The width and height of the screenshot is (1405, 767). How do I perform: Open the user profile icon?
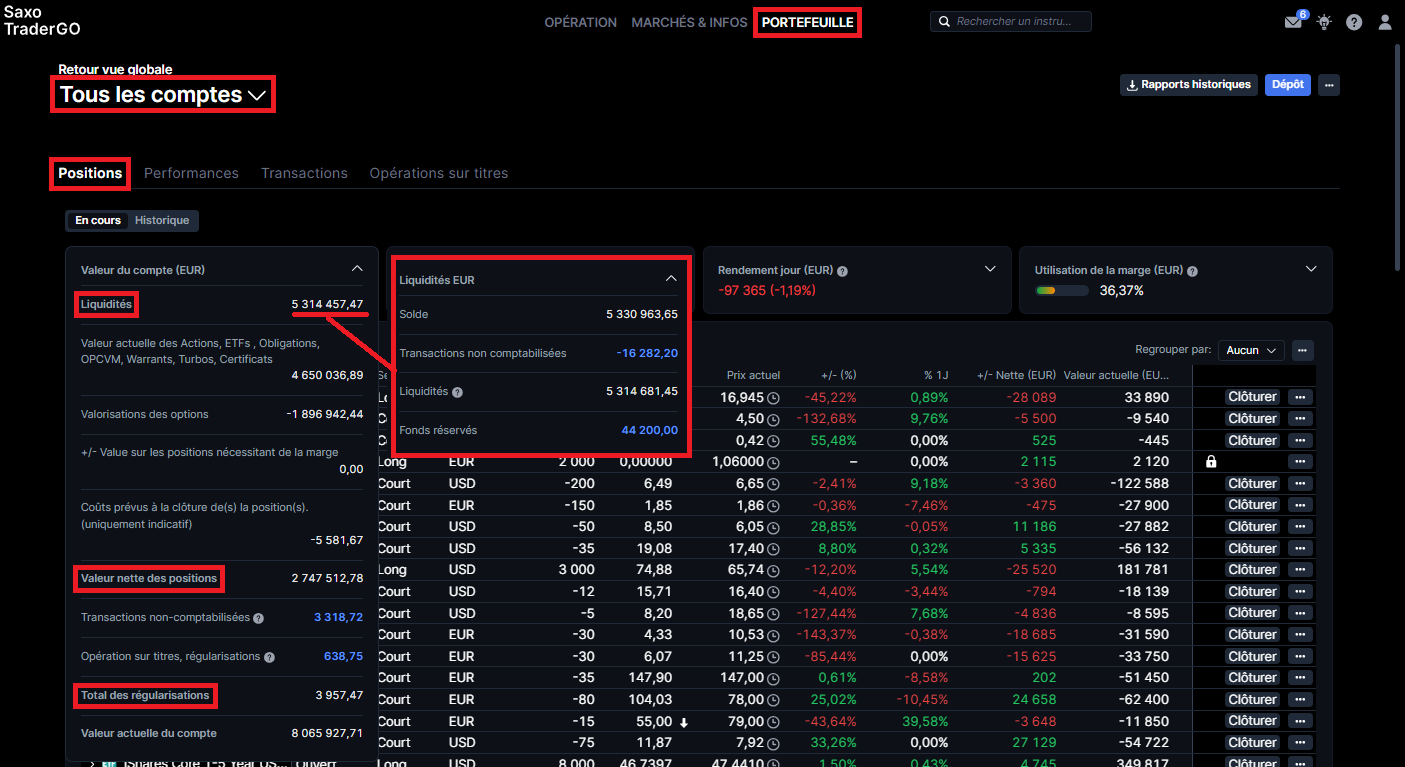pos(1385,22)
